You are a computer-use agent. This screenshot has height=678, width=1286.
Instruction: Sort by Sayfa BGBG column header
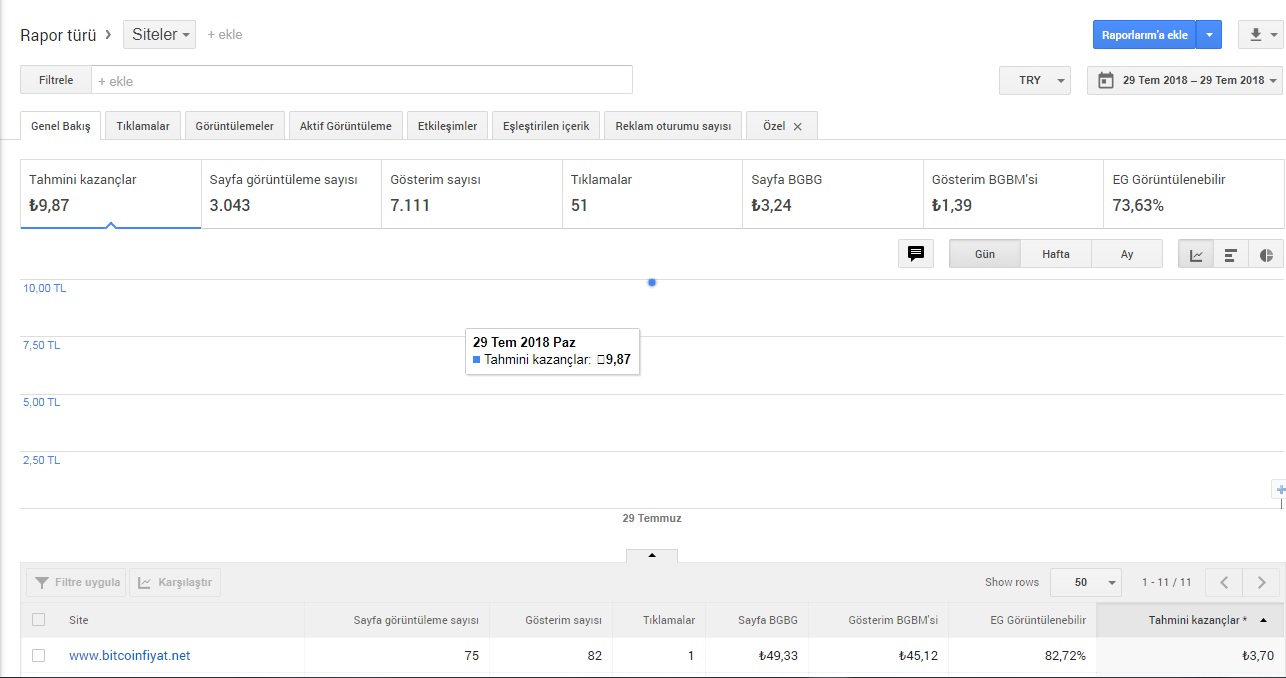[x=768, y=620]
